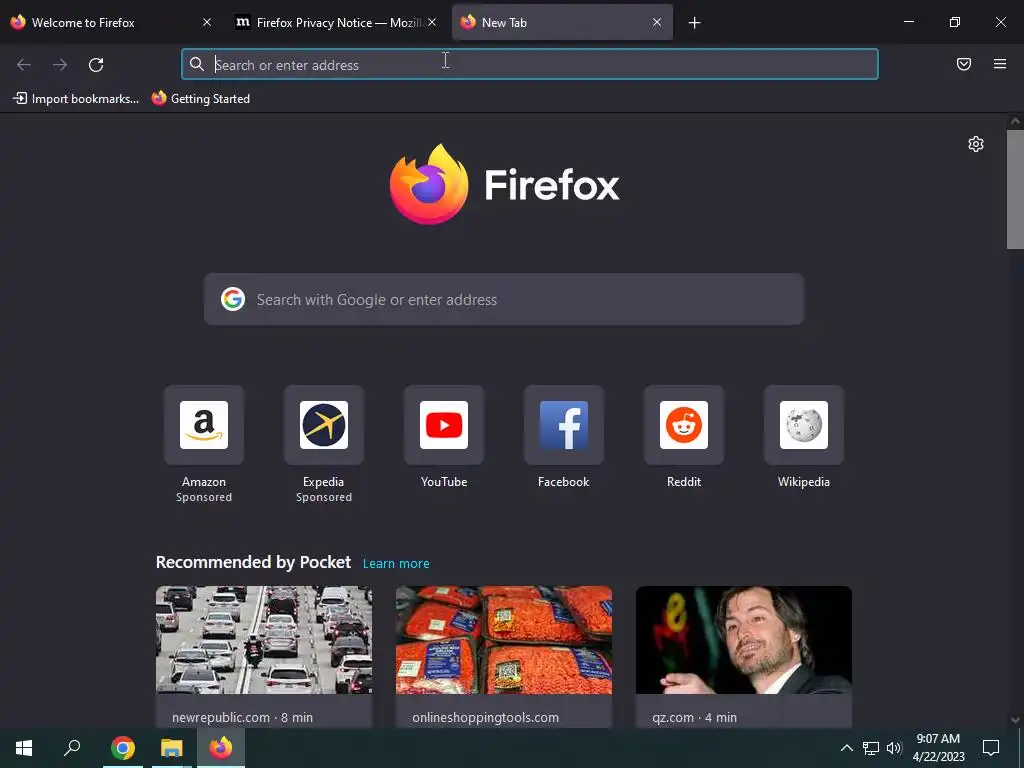
Task: Open the taskbar clock and date
Action: (x=938, y=748)
